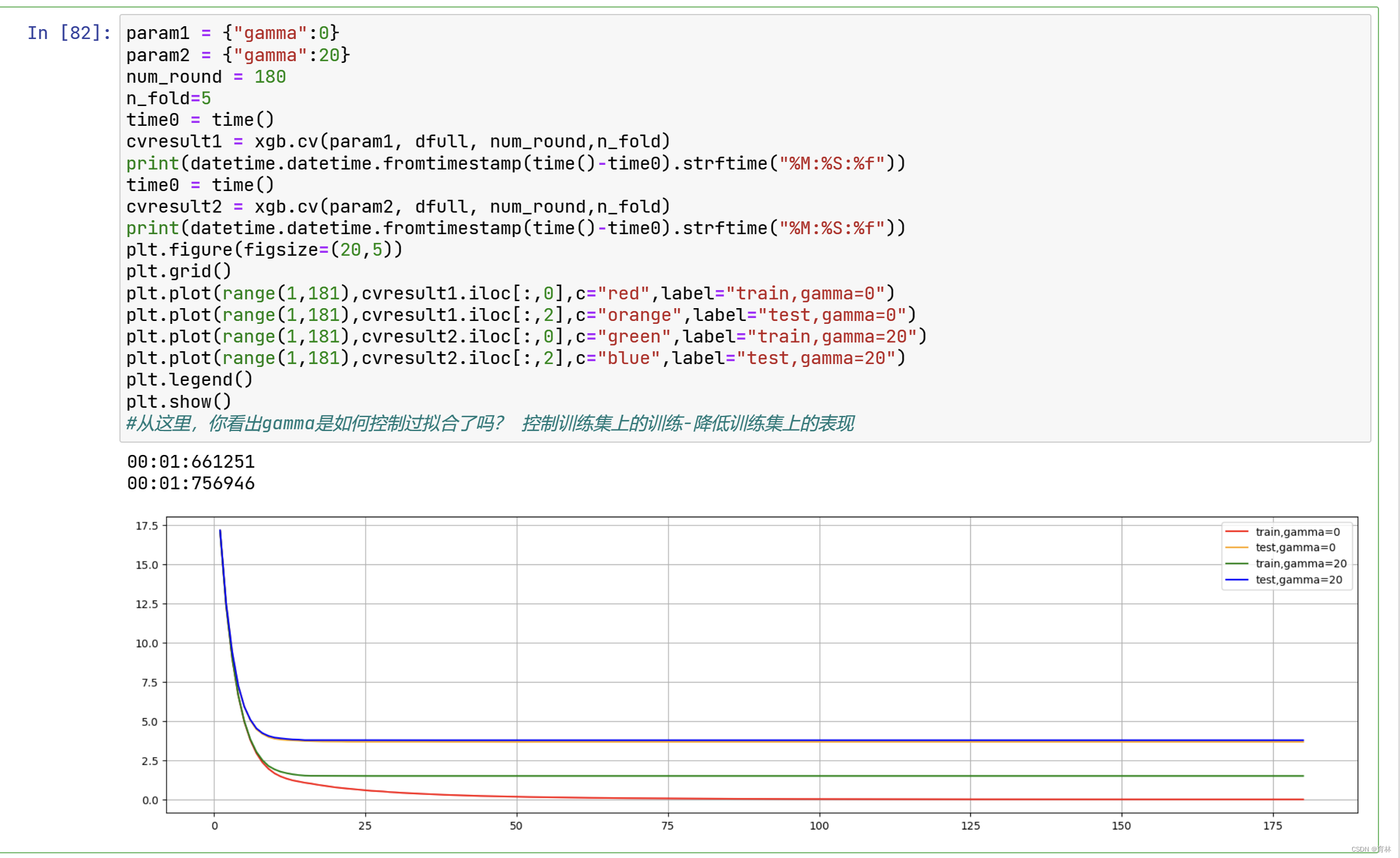Click code line param1 gamma 0

click(233, 33)
